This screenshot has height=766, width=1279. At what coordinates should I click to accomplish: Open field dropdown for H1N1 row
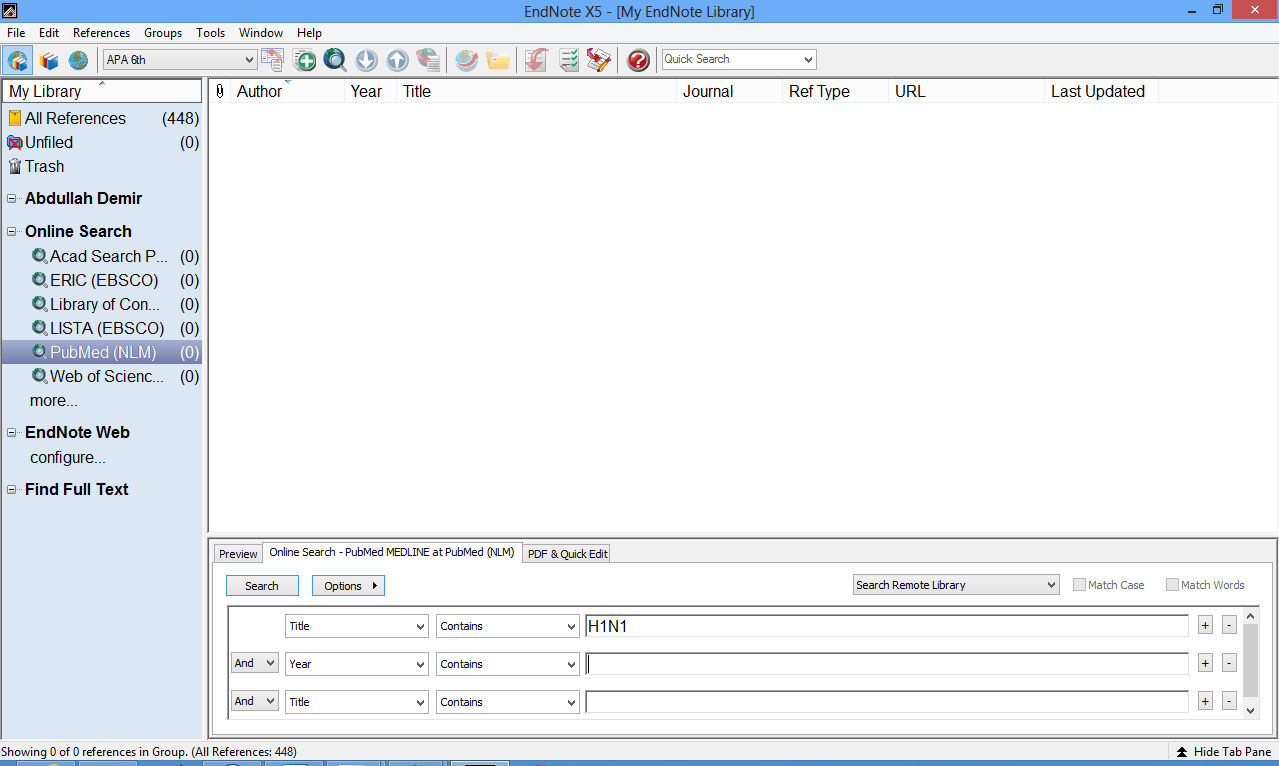pos(357,626)
